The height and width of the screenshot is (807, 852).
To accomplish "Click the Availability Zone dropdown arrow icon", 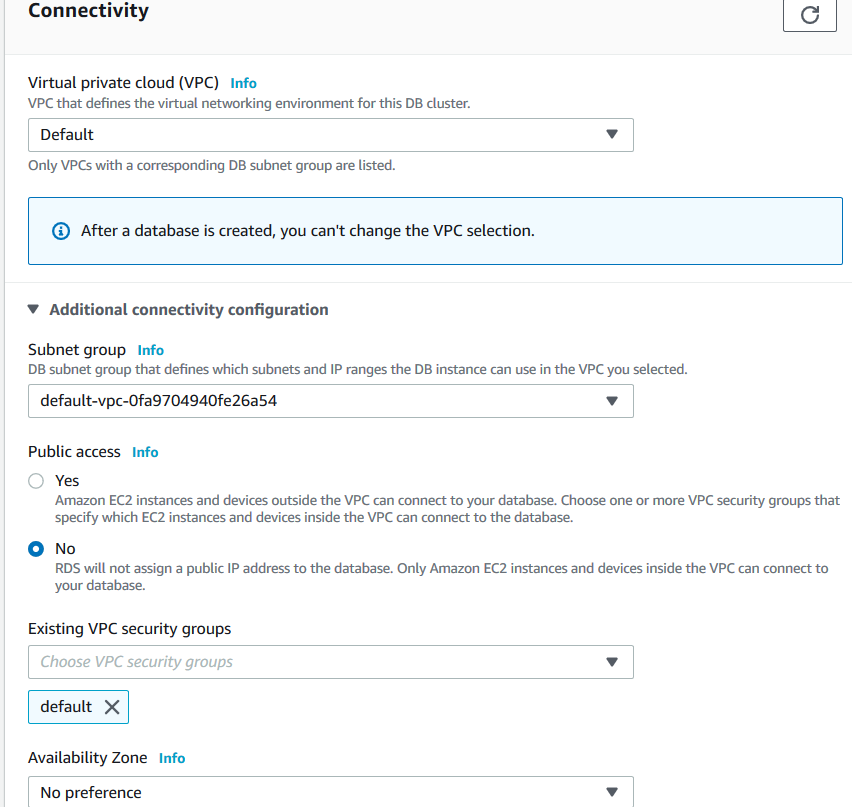I will [x=612, y=793].
